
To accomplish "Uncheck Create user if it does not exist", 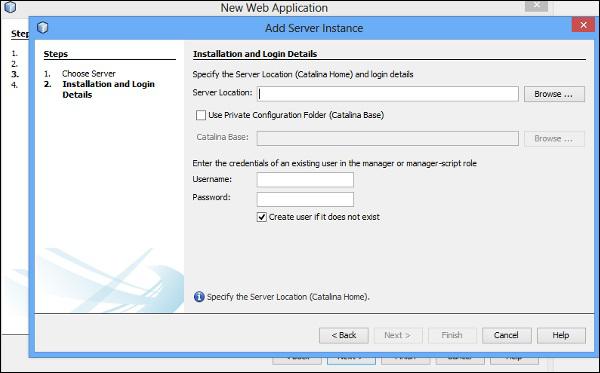I will click(x=262, y=217).
